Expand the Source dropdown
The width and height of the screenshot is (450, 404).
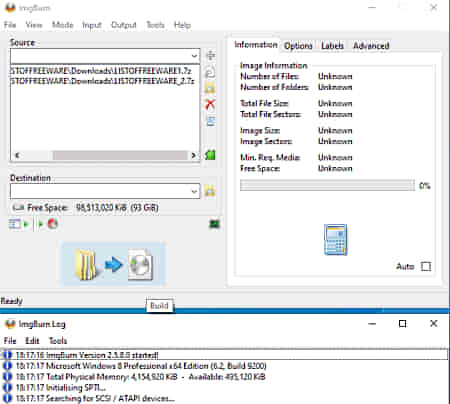[194, 56]
